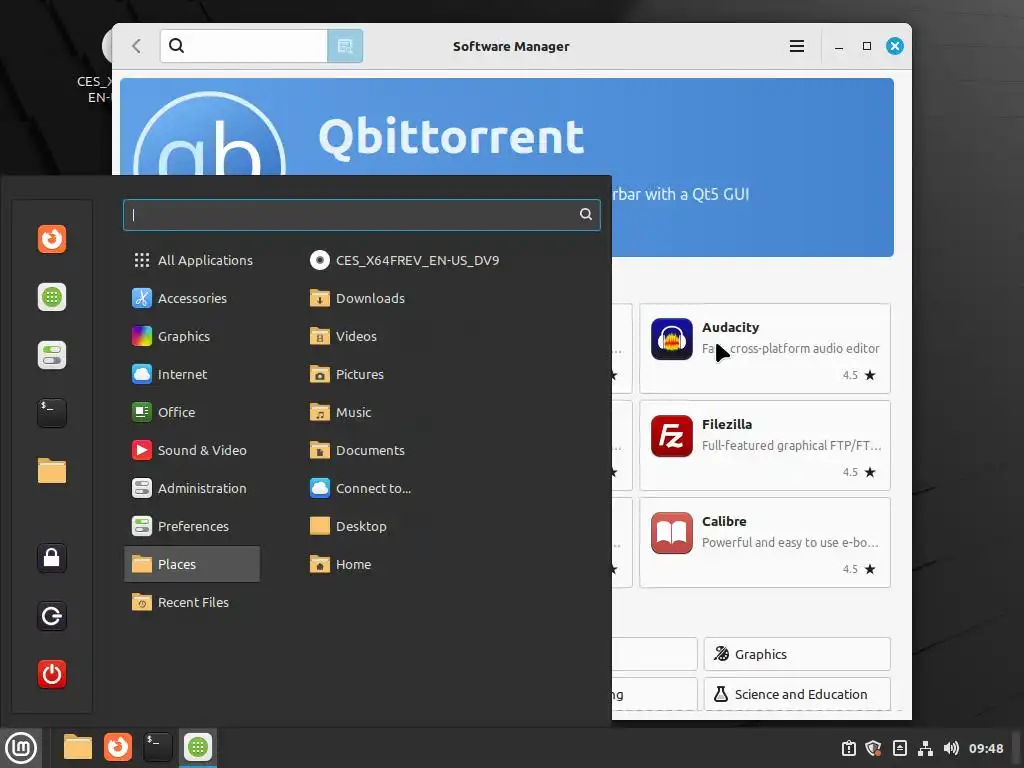Select Recent Files category
The image size is (1024, 768).
(192, 602)
